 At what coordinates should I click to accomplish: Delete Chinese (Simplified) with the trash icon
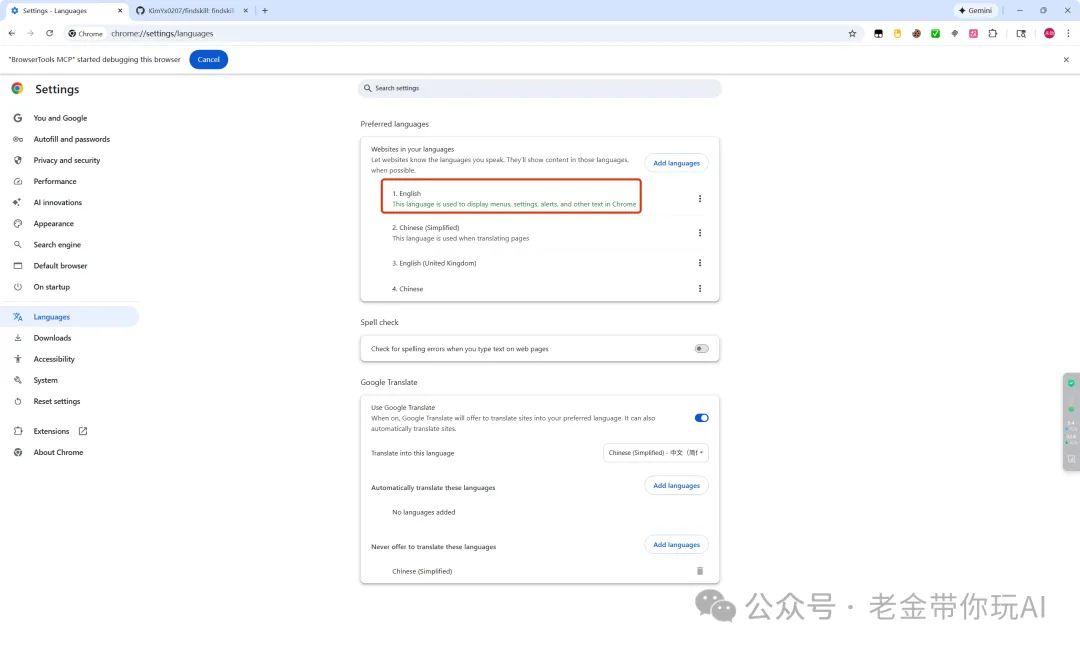[x=700, y=571]
